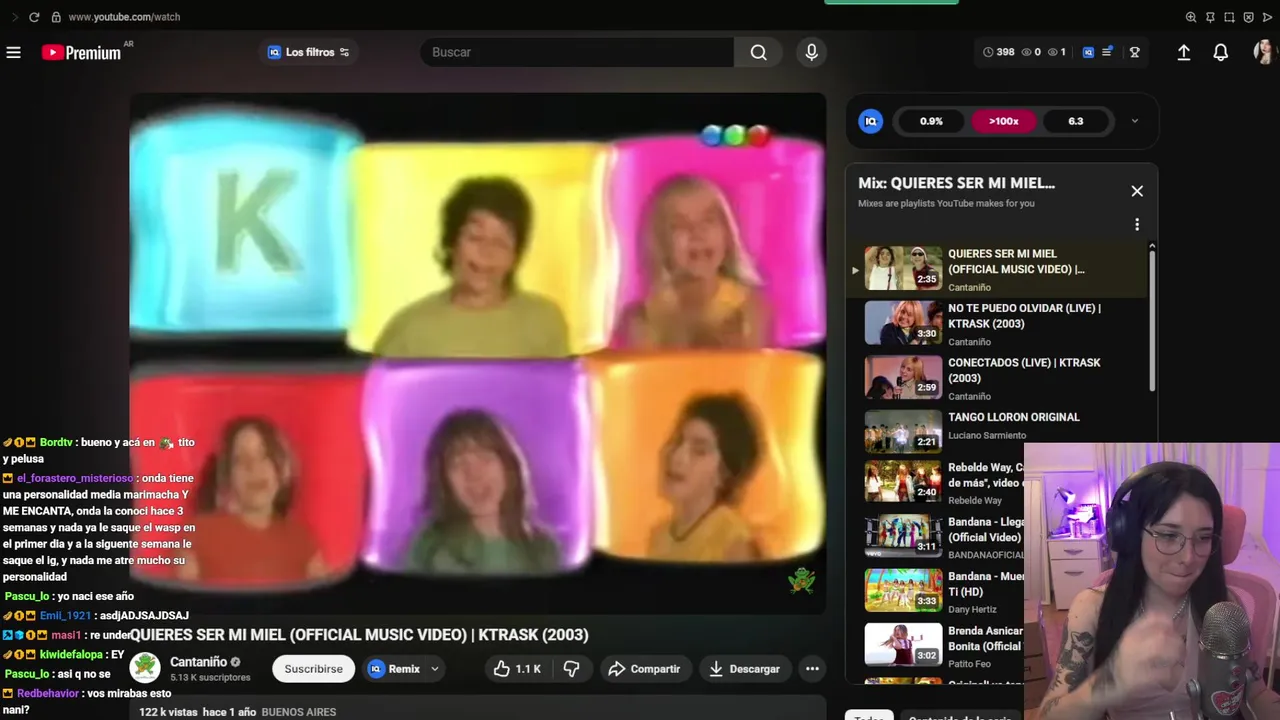The height and width of the screenshot is (720, 1280).
Task: Open the Remix dropdown arrow
Action: tap(435, 669)
